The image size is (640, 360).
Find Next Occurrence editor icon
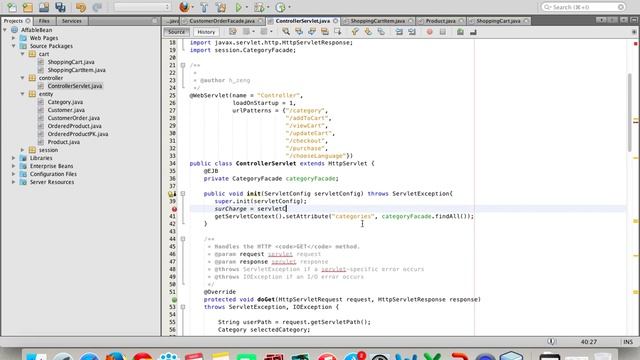click(312, 32)
